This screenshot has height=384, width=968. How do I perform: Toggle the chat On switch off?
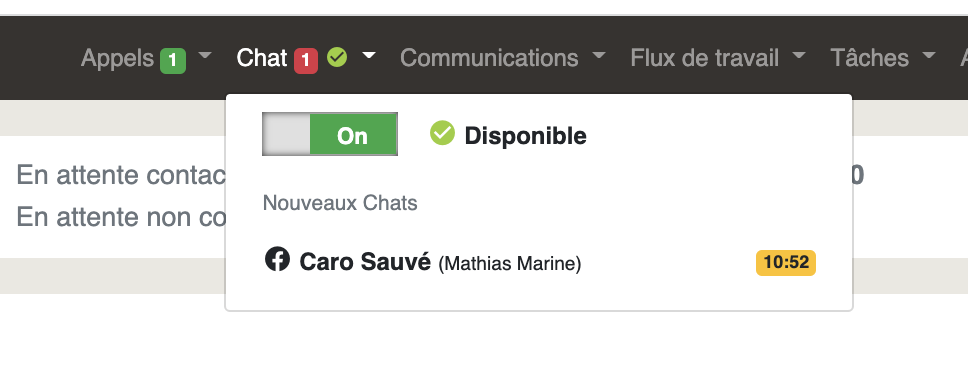click(x=330, y=134)
